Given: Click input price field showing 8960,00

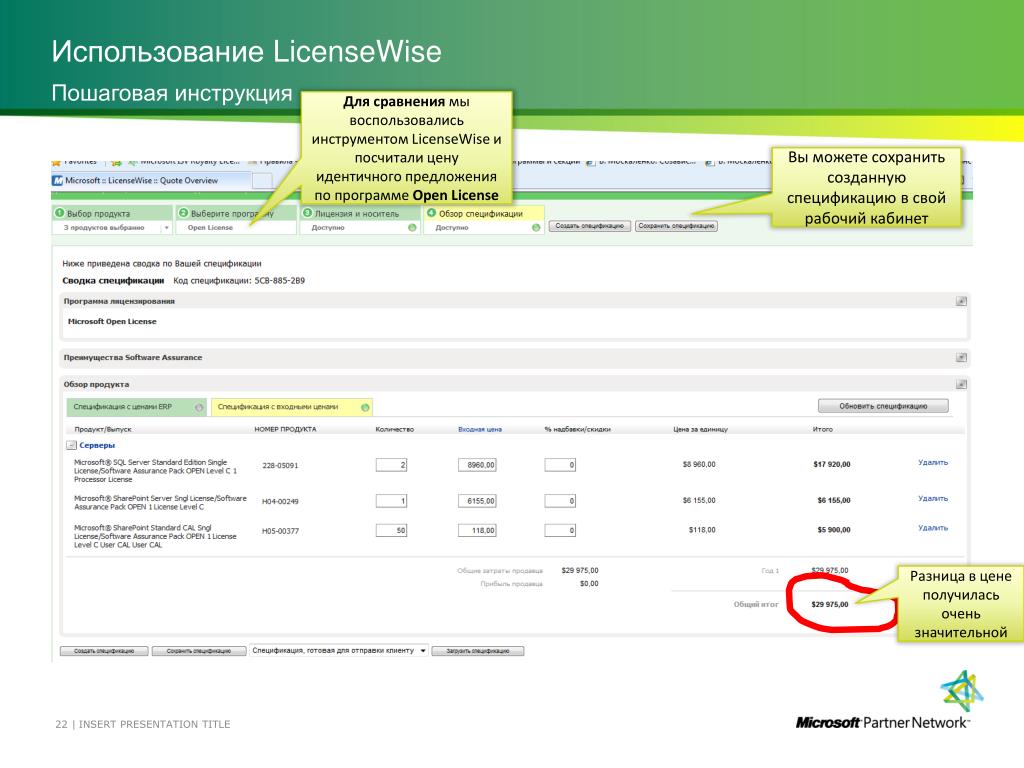Looking at the screenshot, I should click(477, 465).
